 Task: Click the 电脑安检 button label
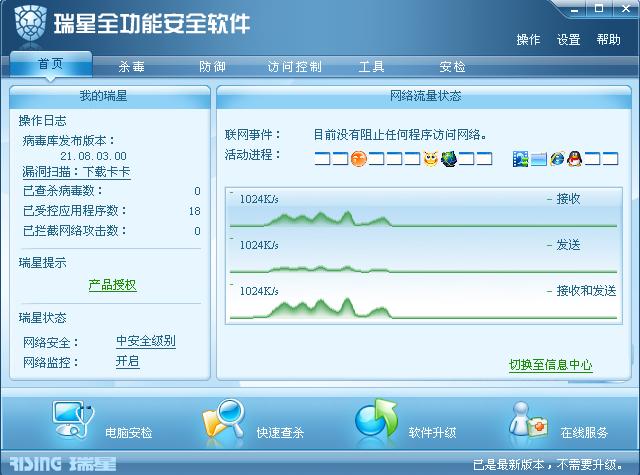pos(129,433)
